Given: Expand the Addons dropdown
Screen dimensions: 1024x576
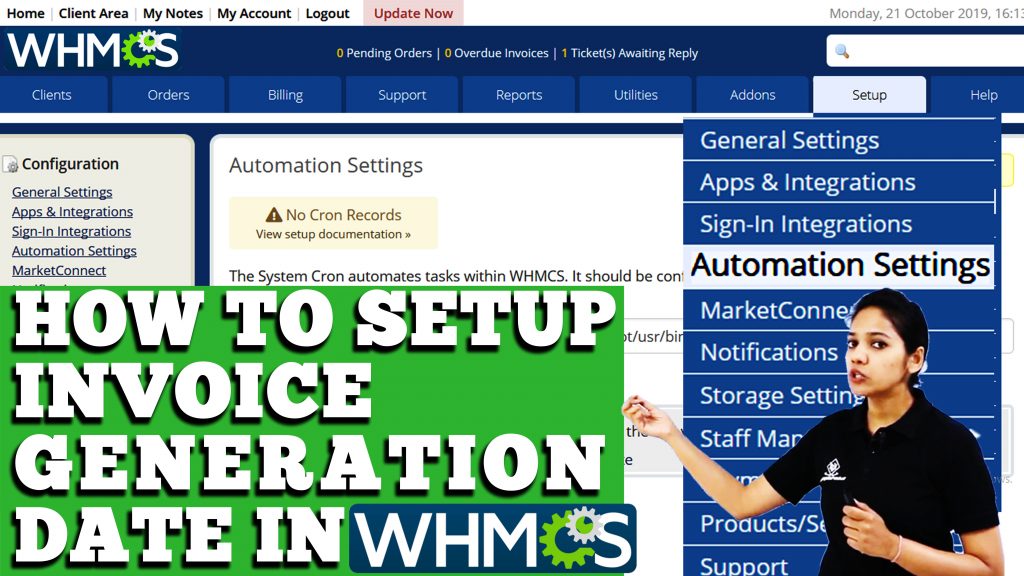Looking at the screenshot, I should click(x=752, y=94).
